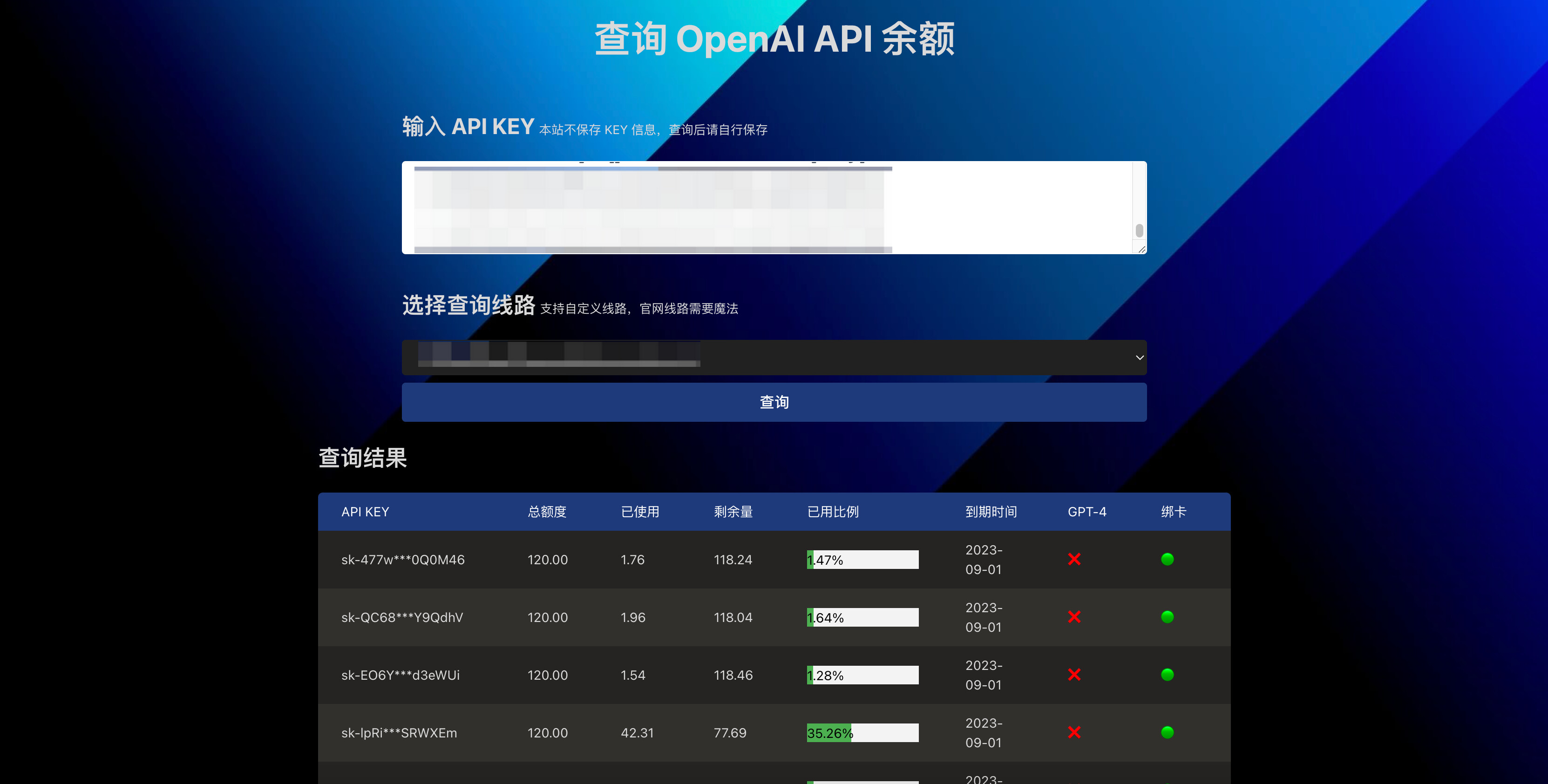
Task: Click the 已用比例 column header
Action: (833, 512)
